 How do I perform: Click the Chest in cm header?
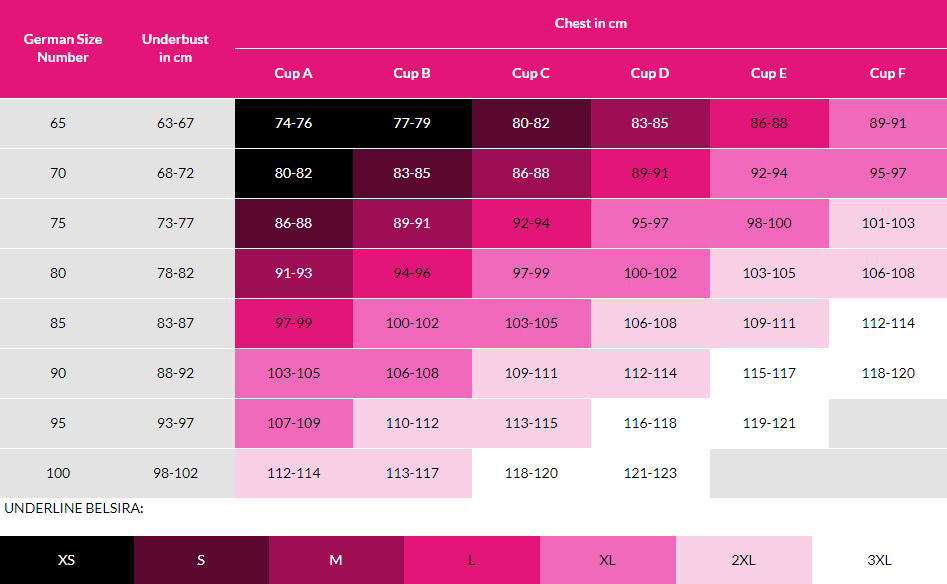click(x=591, y=23)
